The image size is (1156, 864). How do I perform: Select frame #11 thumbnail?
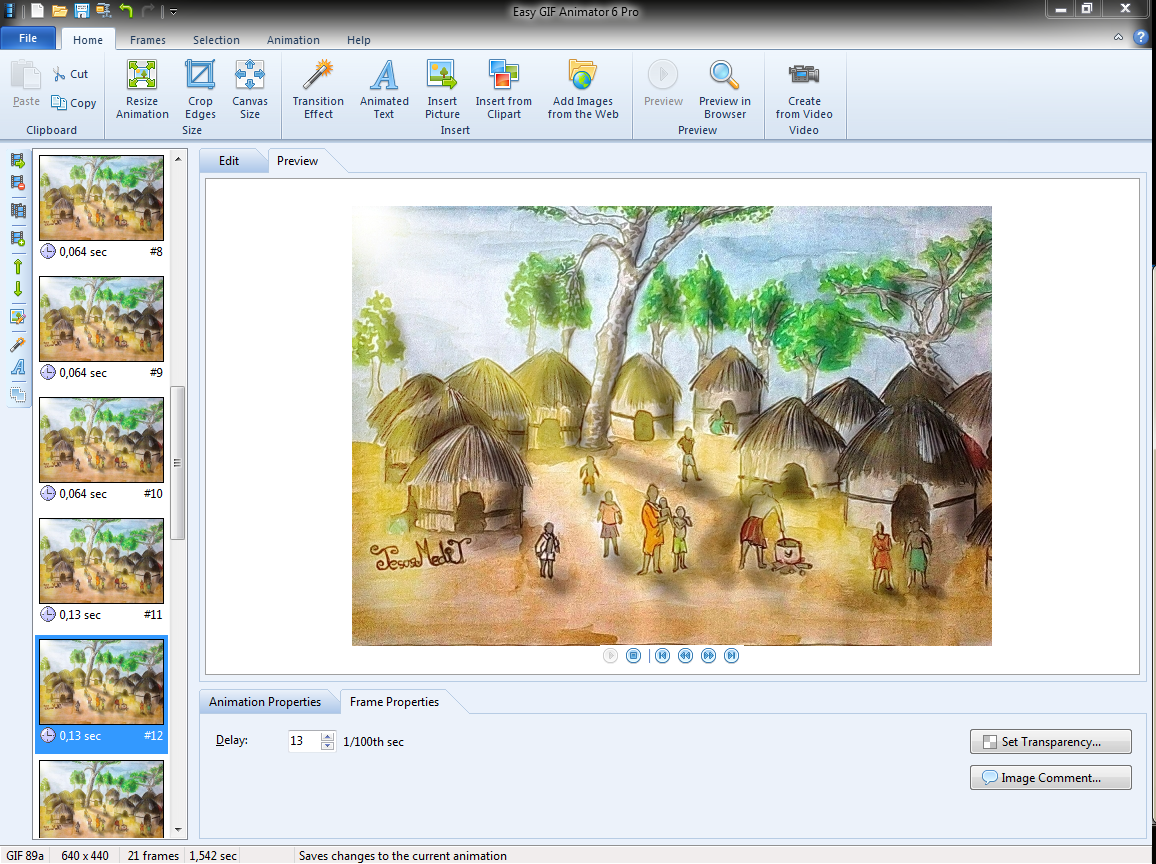(x=102, y=561)
